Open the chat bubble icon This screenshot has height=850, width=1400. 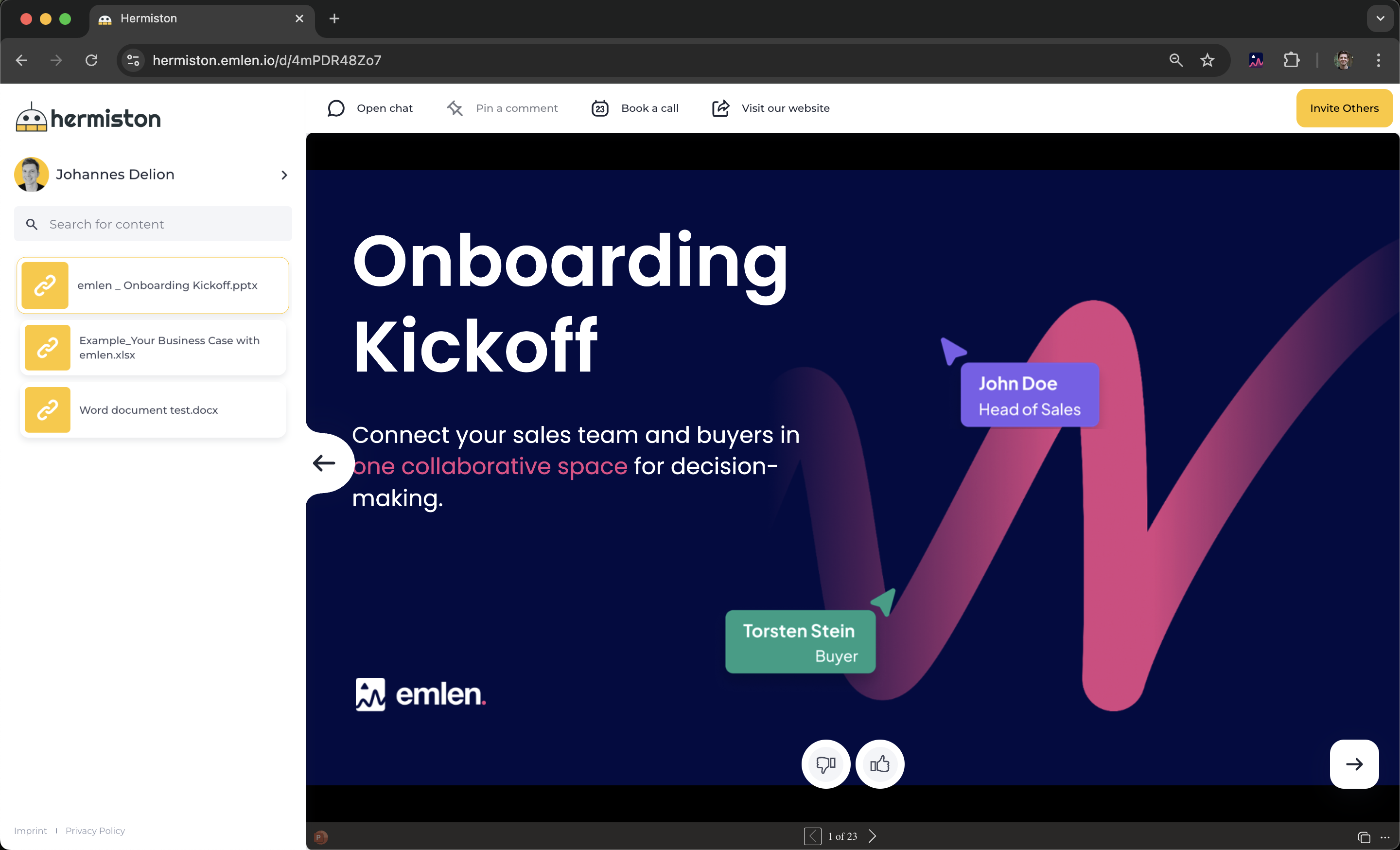[x=336, y=108]
